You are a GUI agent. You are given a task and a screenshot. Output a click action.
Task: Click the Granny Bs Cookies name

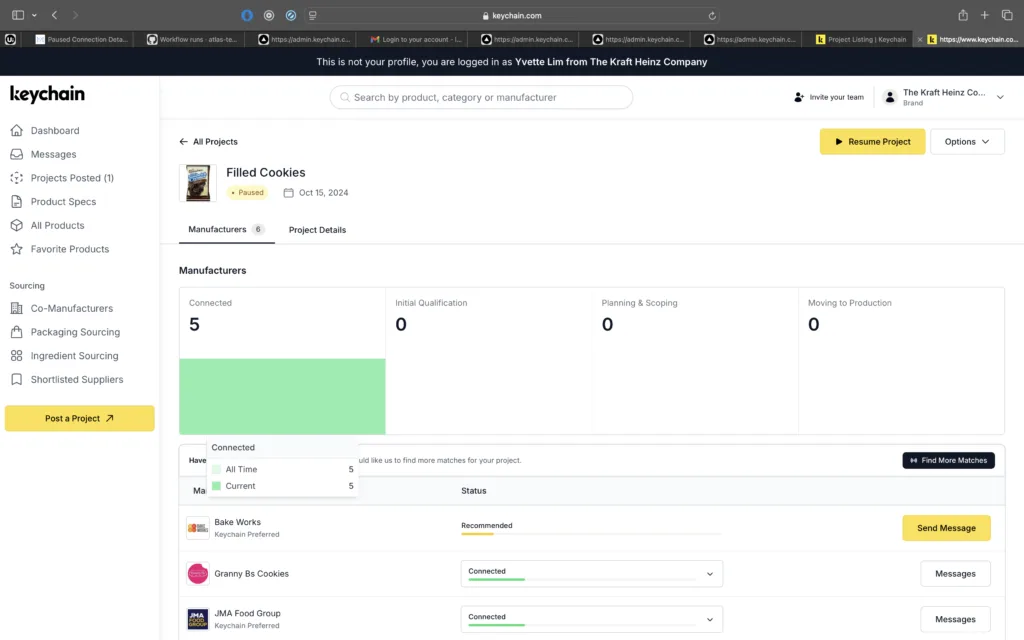pyautogui.click(x=251, y=574)
